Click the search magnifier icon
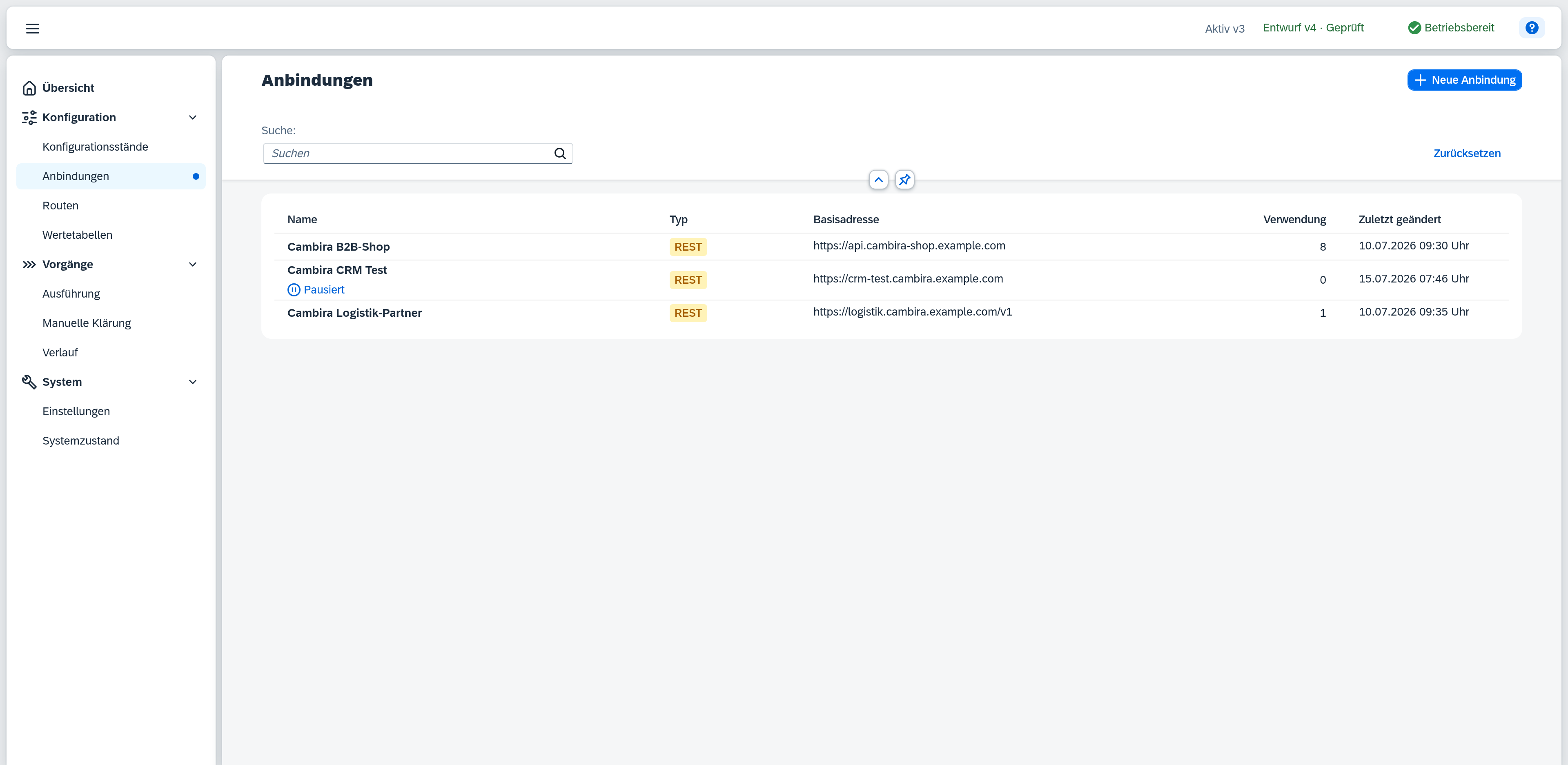Viewport: 1568px width, 765px height. 559,153
